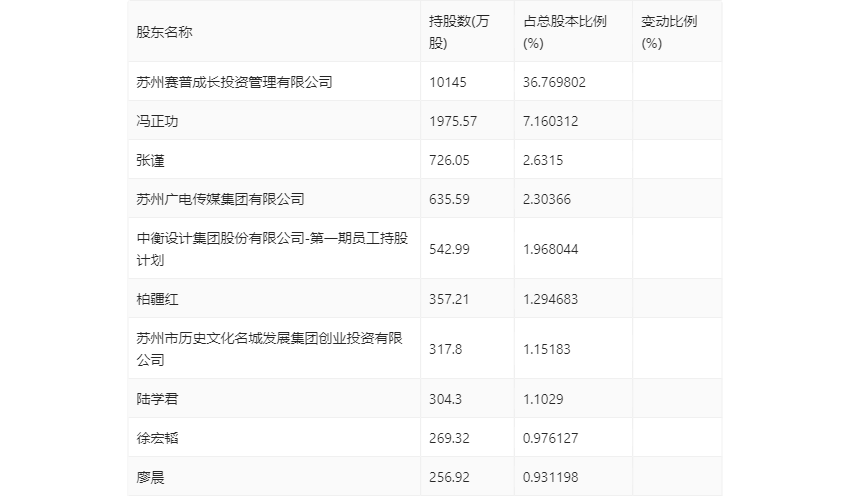850x496 pixels.
Task: Click the value 726.05
Action: 449,160
